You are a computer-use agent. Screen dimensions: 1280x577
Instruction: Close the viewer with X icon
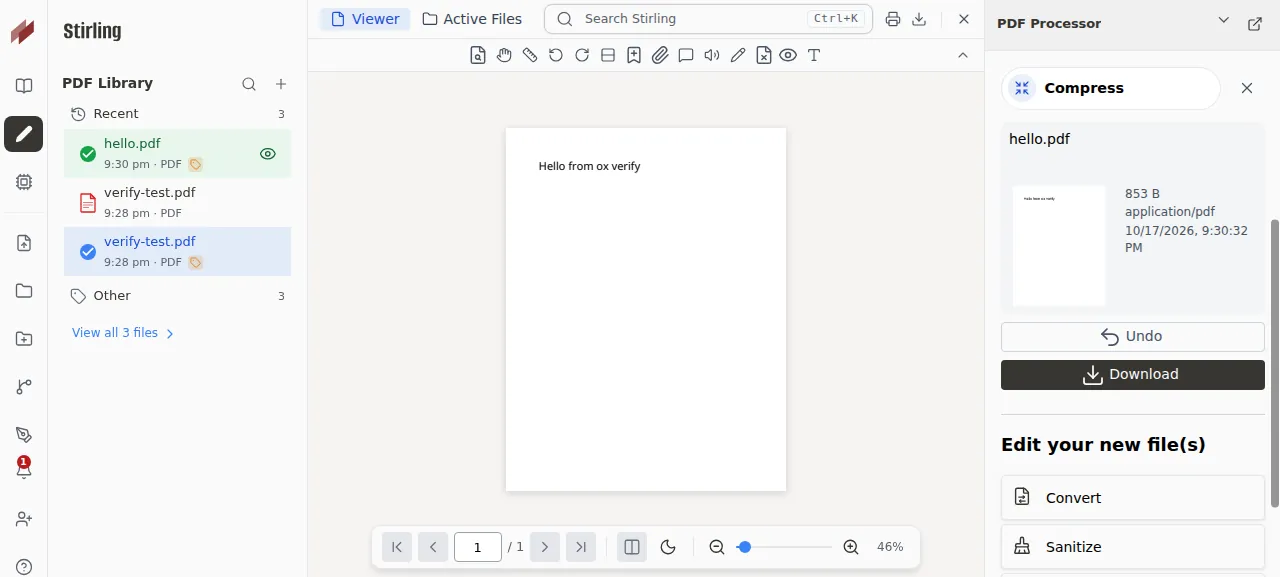(x=964, y=19)
